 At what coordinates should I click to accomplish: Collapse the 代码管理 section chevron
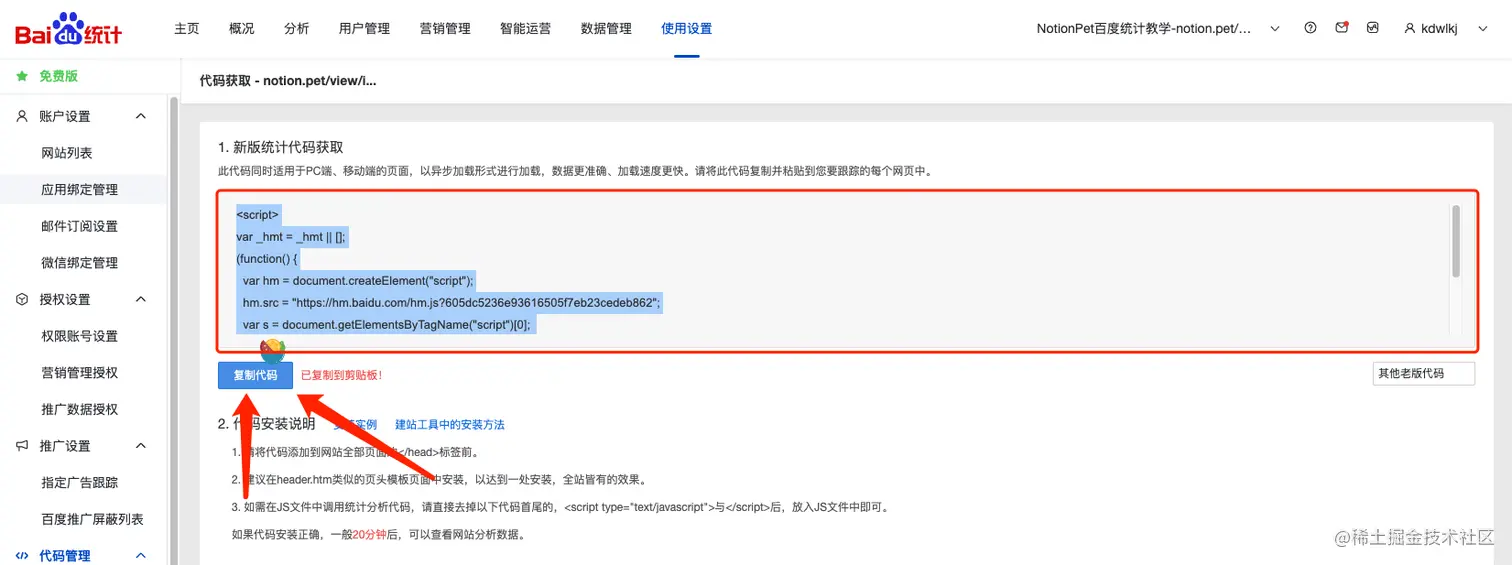[x=141, y=555]
